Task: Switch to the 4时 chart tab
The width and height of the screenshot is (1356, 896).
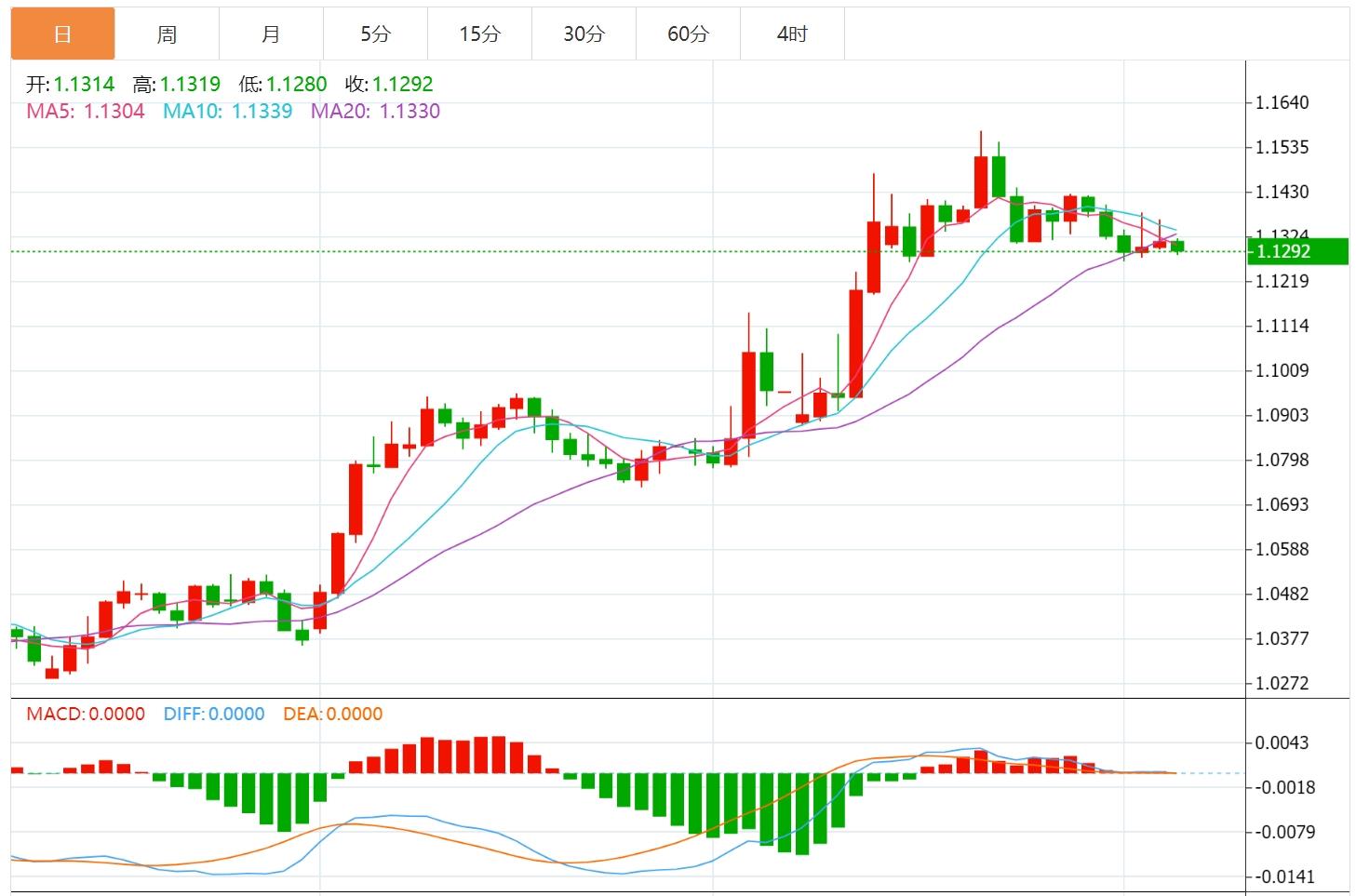Action: pos(792,34)
